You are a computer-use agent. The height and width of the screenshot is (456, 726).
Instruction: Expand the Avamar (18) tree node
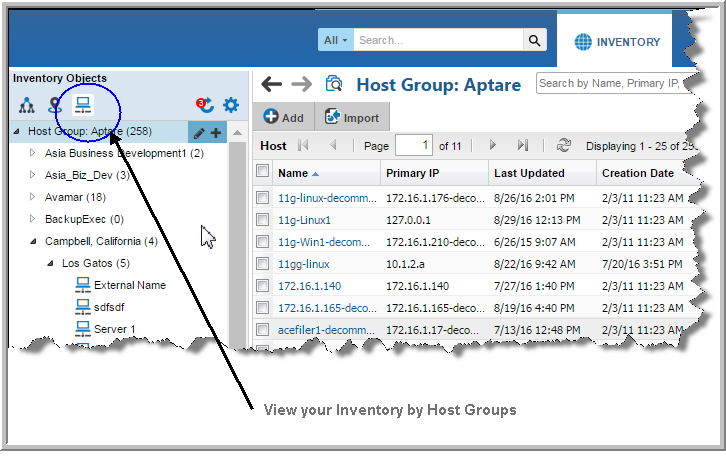pyautogui.click(x=33, y=197)
